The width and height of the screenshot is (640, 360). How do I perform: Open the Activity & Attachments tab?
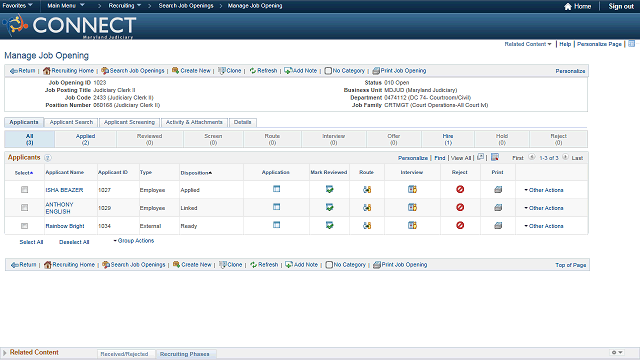194,122
